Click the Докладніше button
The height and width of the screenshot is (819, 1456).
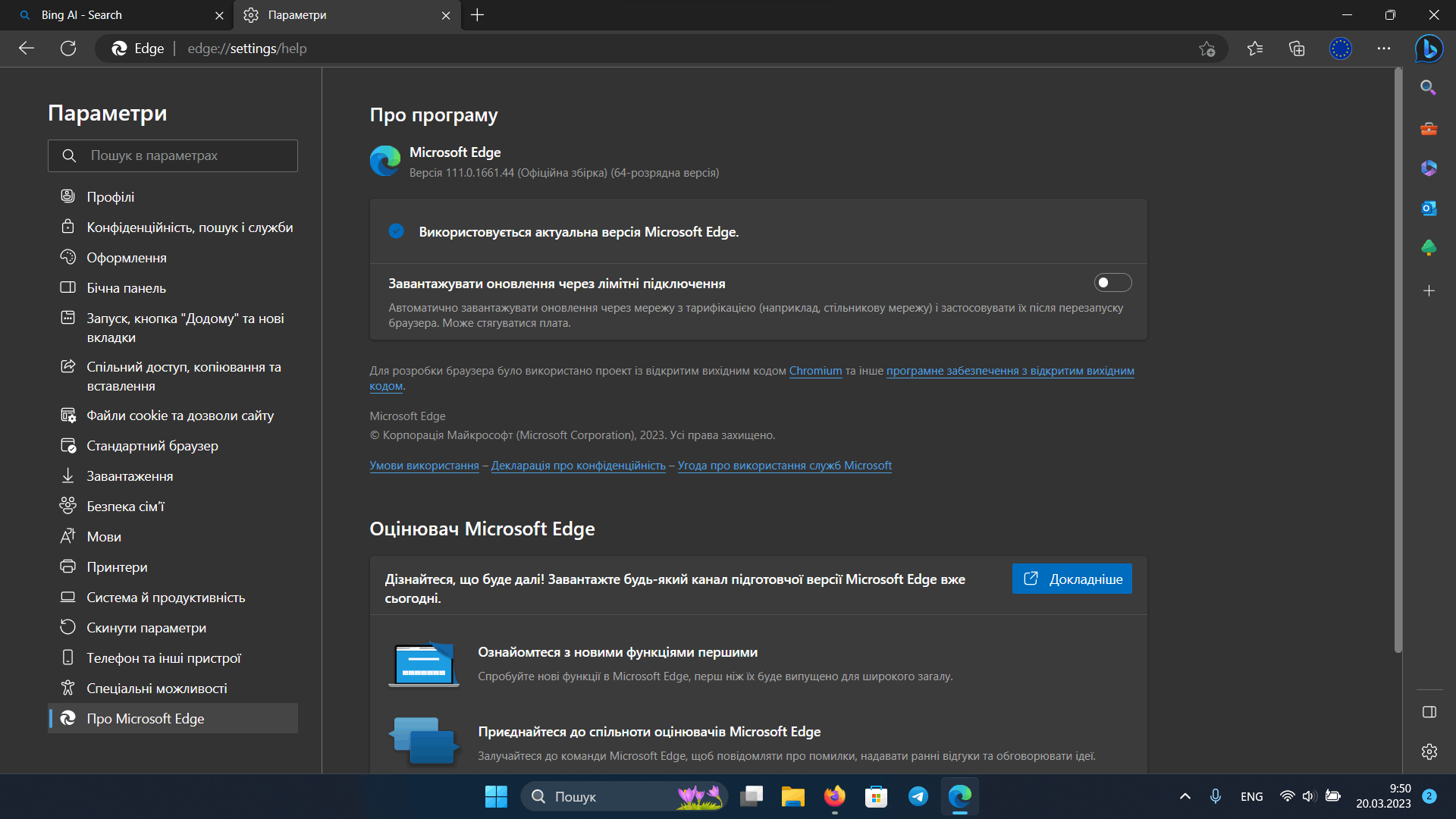[x=1072, y=579]
